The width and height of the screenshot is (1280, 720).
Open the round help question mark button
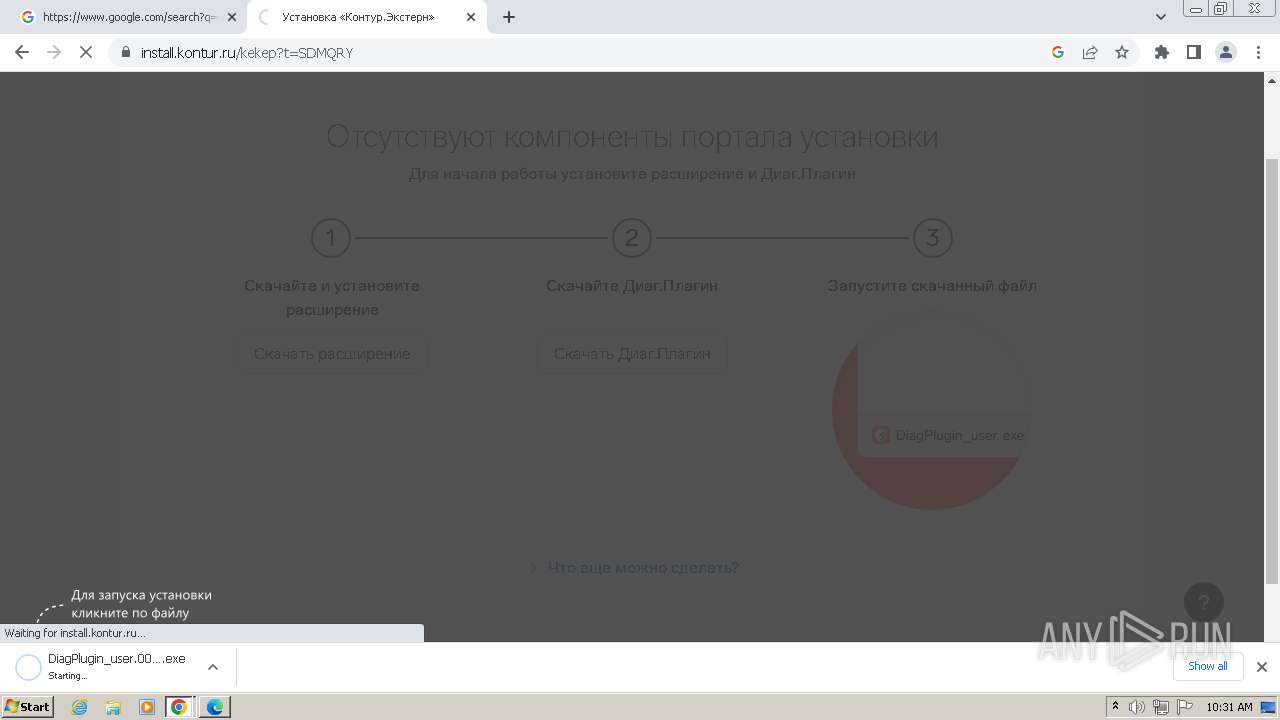tap(1204, 602)
